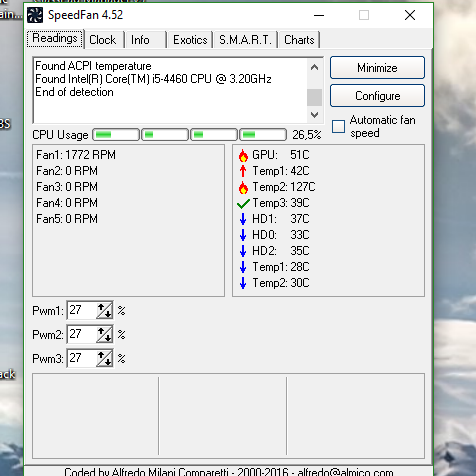Click the "Fan1: 1772 RPM" reading
Viewport: 476px width, 476px height.
pos(76,155)
